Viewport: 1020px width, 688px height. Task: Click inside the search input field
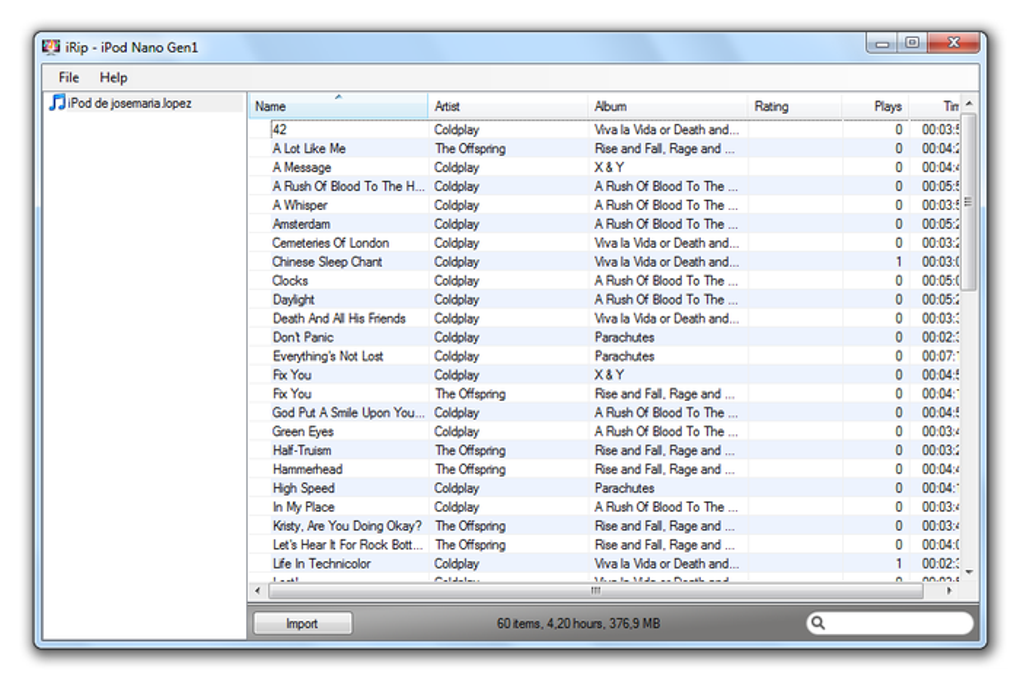898,623
